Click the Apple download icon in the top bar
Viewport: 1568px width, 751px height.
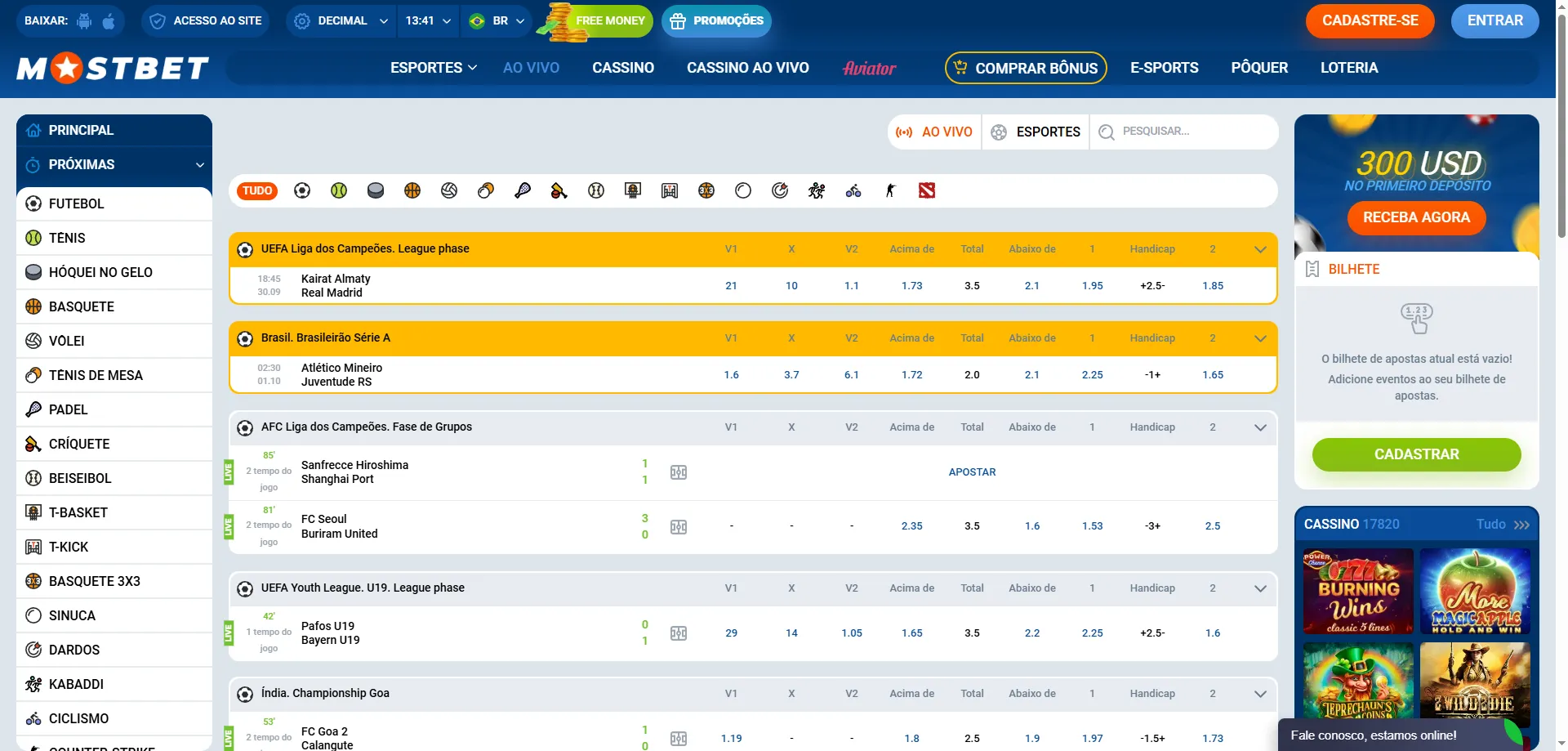coord(110,20)
